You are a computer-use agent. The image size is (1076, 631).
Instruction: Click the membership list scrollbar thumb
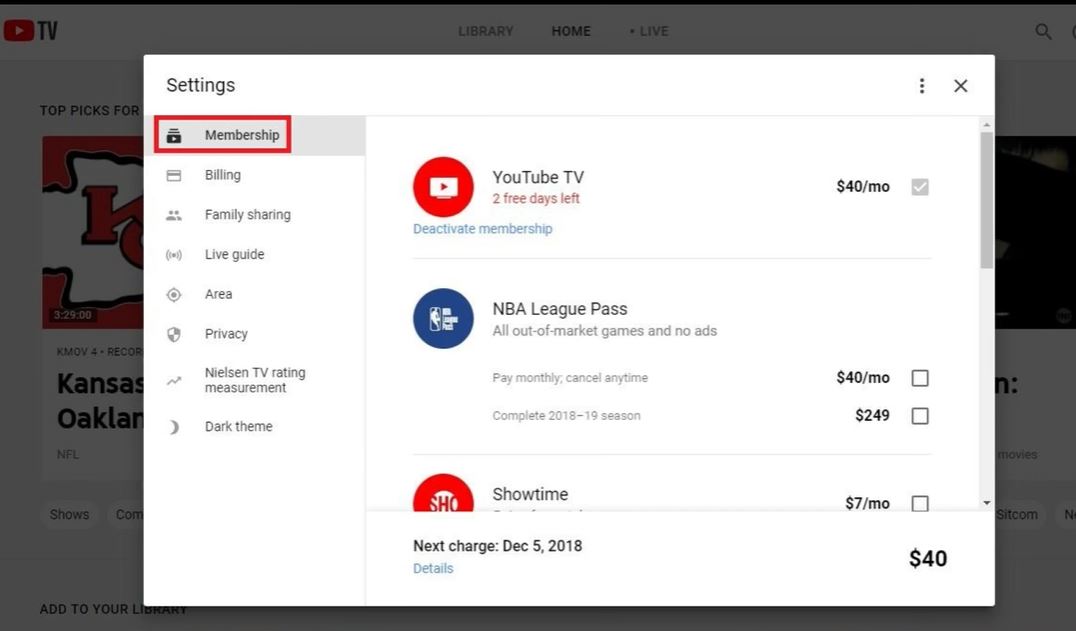pos(987,200)
